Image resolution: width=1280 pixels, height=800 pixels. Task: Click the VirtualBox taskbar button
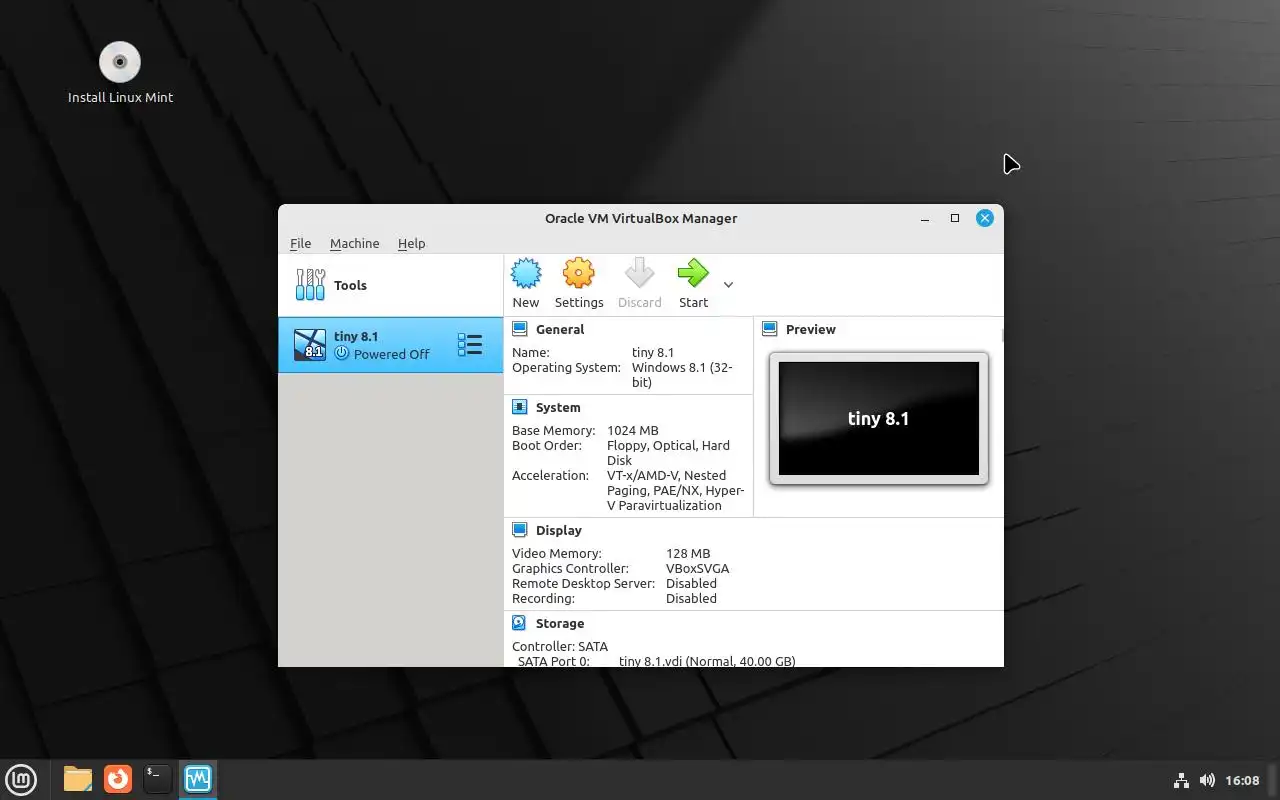[x=198, y=778]
